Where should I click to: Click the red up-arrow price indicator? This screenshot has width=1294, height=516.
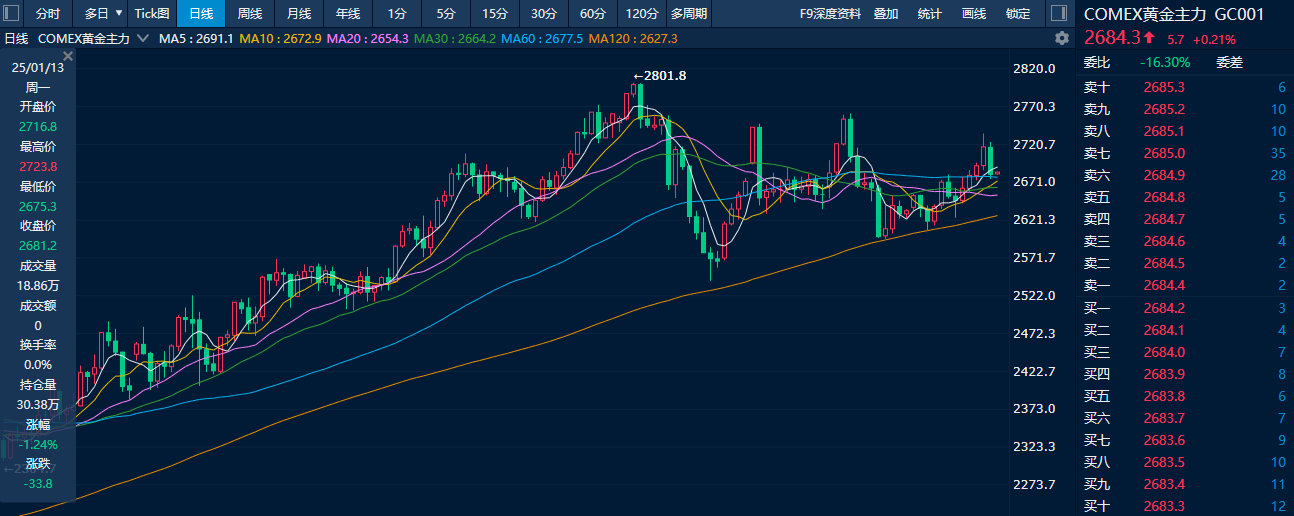(x=1150, y=38)
